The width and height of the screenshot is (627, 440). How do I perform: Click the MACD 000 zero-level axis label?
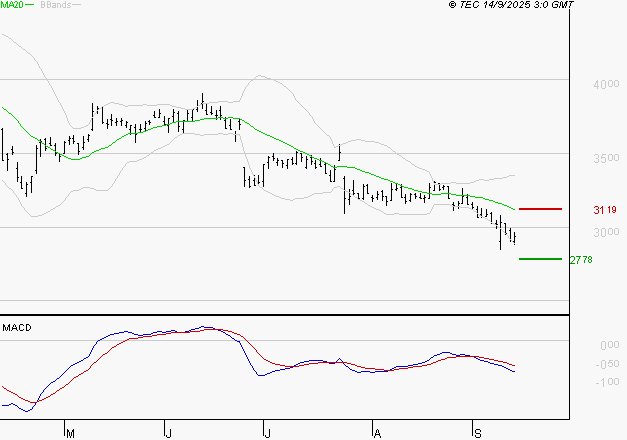(608, 345)
